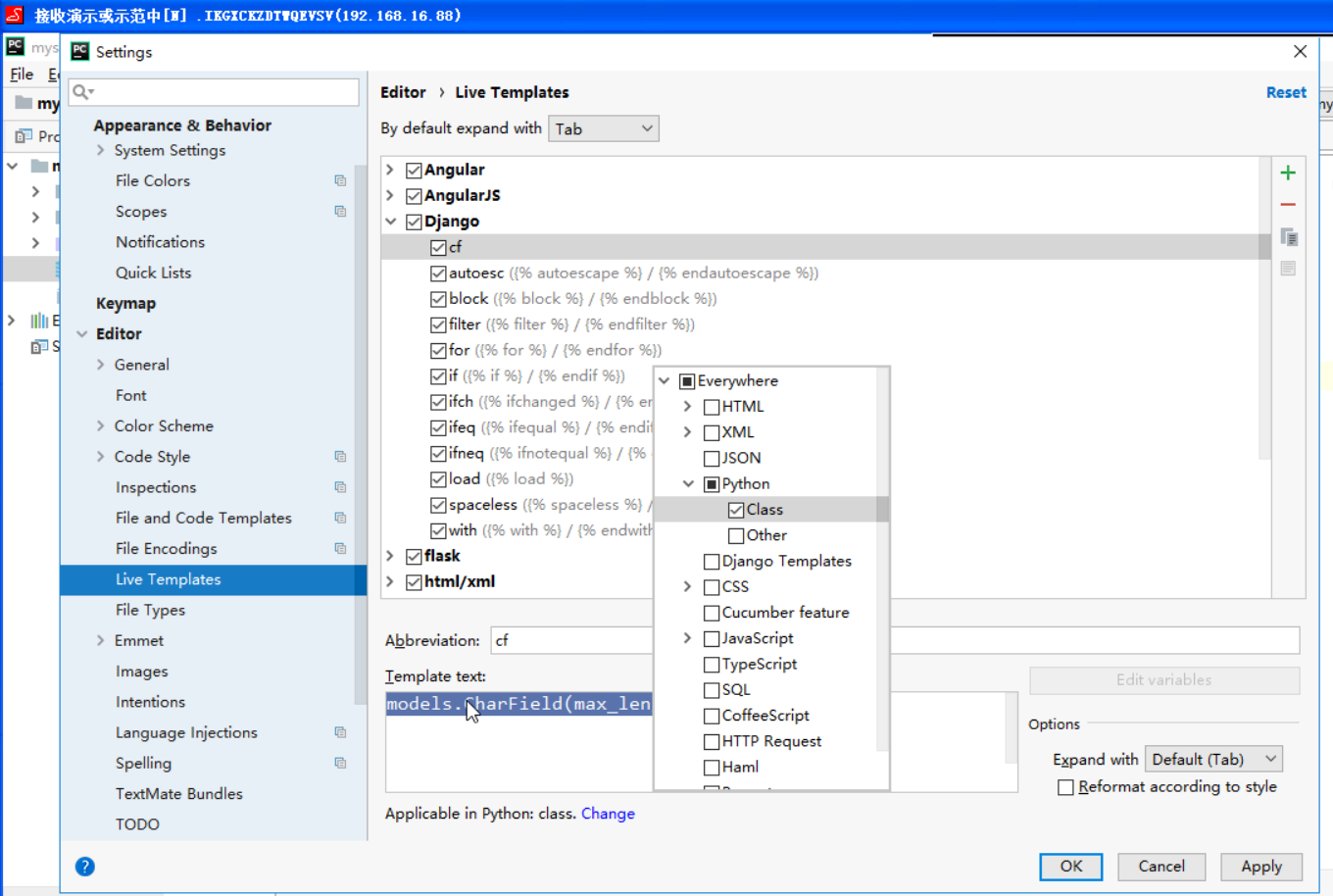Expand the flask template group

coord(391,556)
